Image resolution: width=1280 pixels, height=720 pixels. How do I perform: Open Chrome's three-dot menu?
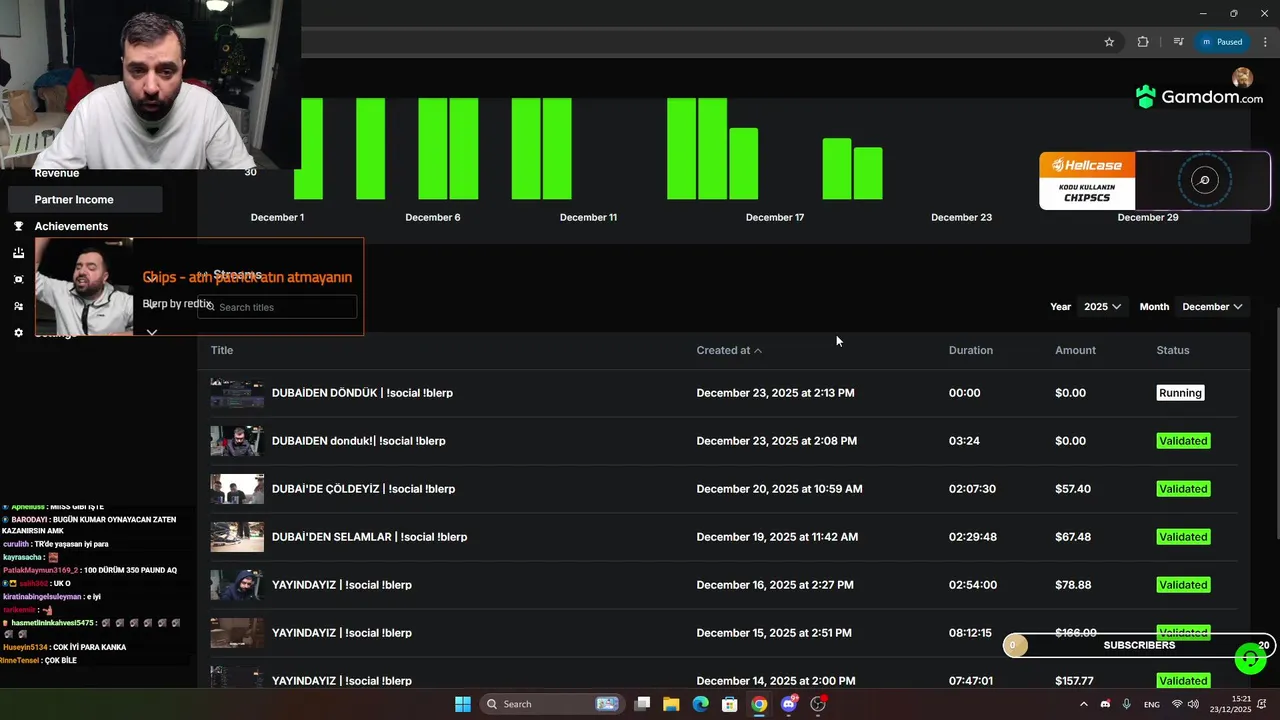click(1265, 42)
